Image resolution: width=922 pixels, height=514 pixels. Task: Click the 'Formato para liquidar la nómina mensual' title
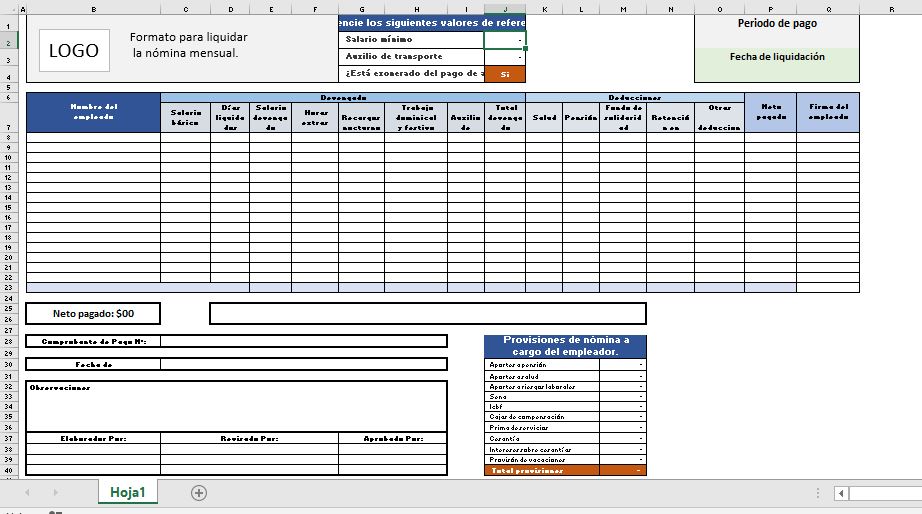coord(188,45)
